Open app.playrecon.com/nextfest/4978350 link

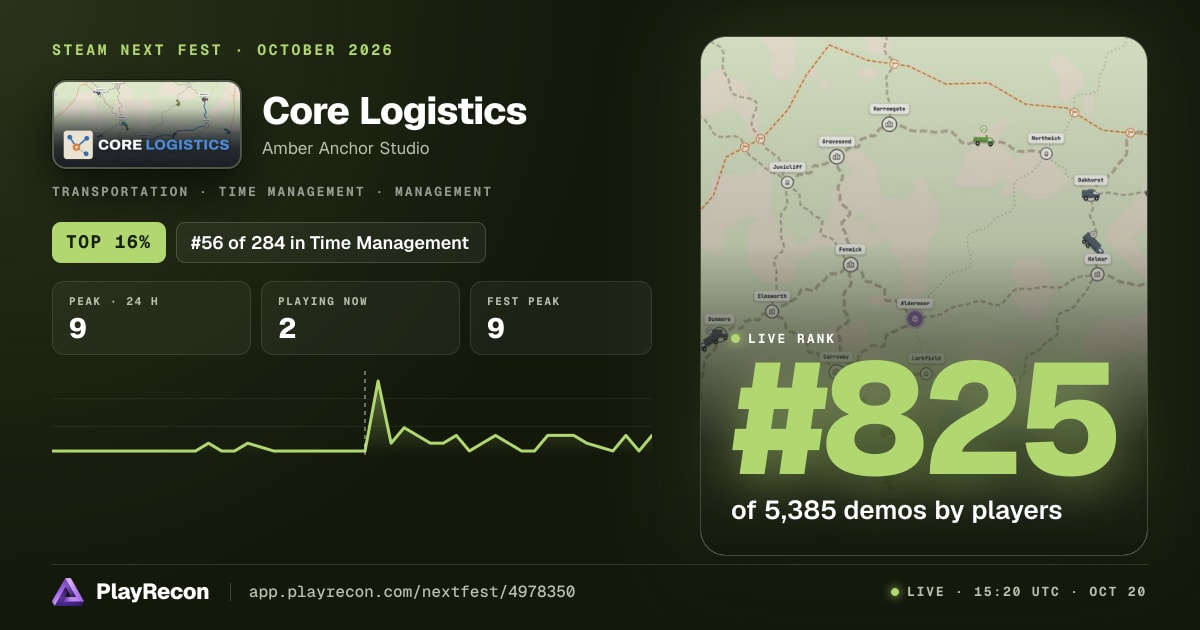pyautogui.click(x=411, y=592)
